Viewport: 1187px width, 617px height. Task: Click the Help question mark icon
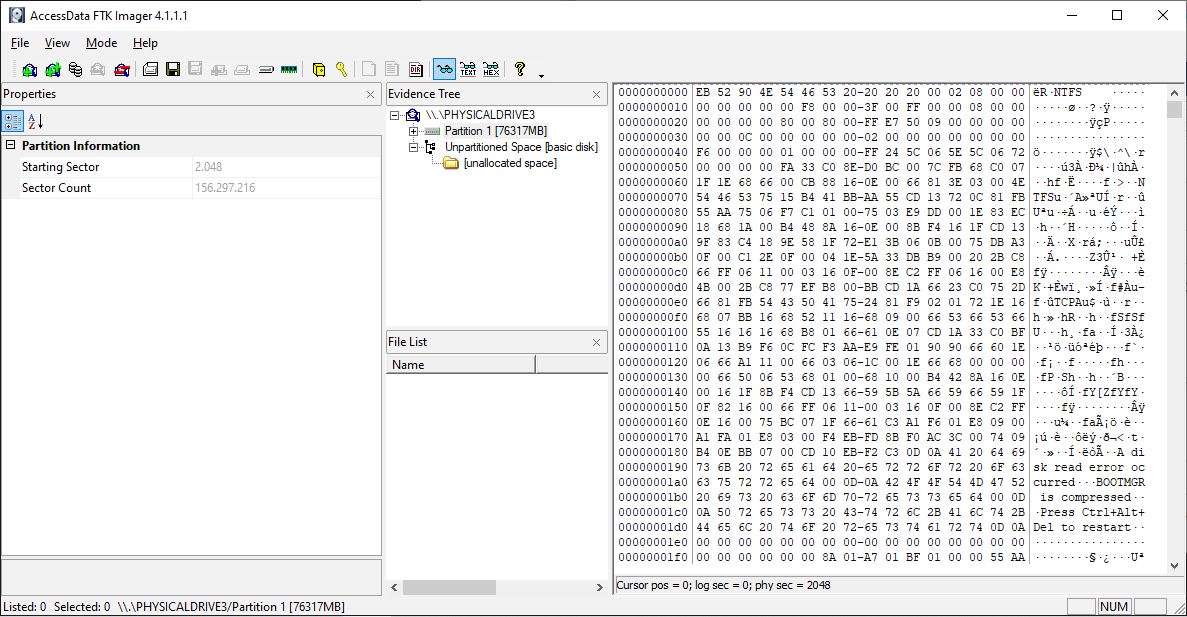[x=519, y=70]
